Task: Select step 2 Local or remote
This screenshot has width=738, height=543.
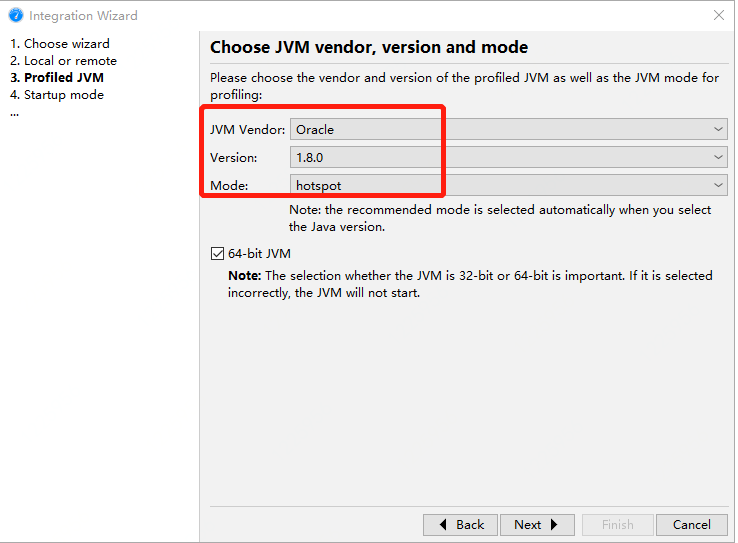Action: 63,61
